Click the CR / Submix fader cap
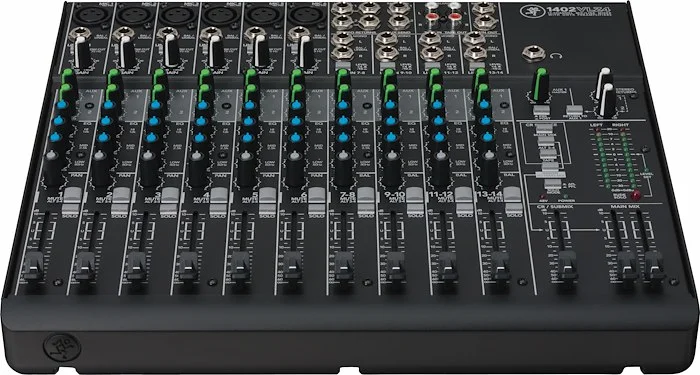Viewport: 700px width, 375px height. [567, 265]
